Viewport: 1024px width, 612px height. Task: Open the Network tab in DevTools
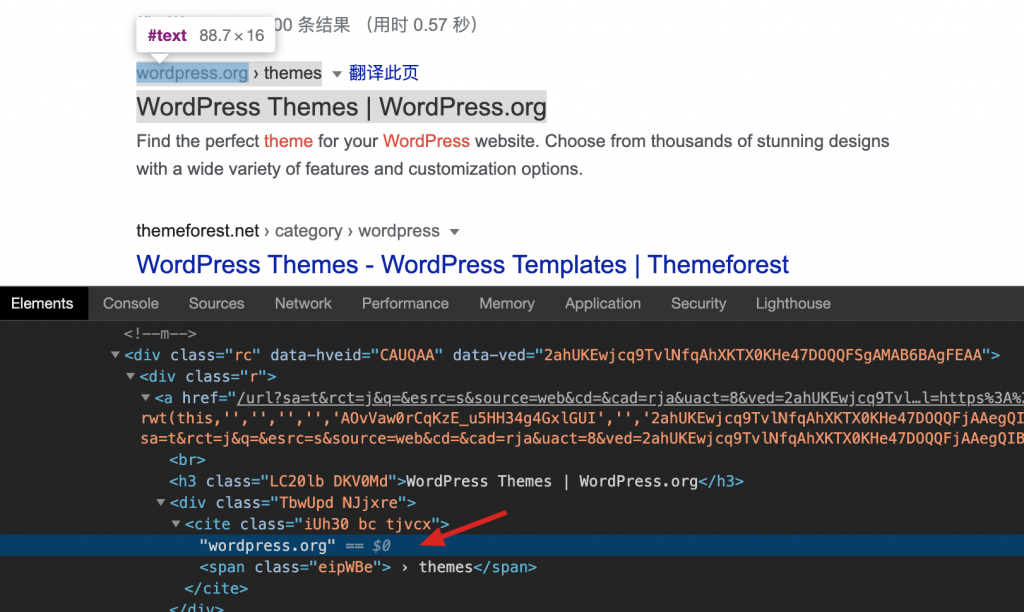click(303, 303)
